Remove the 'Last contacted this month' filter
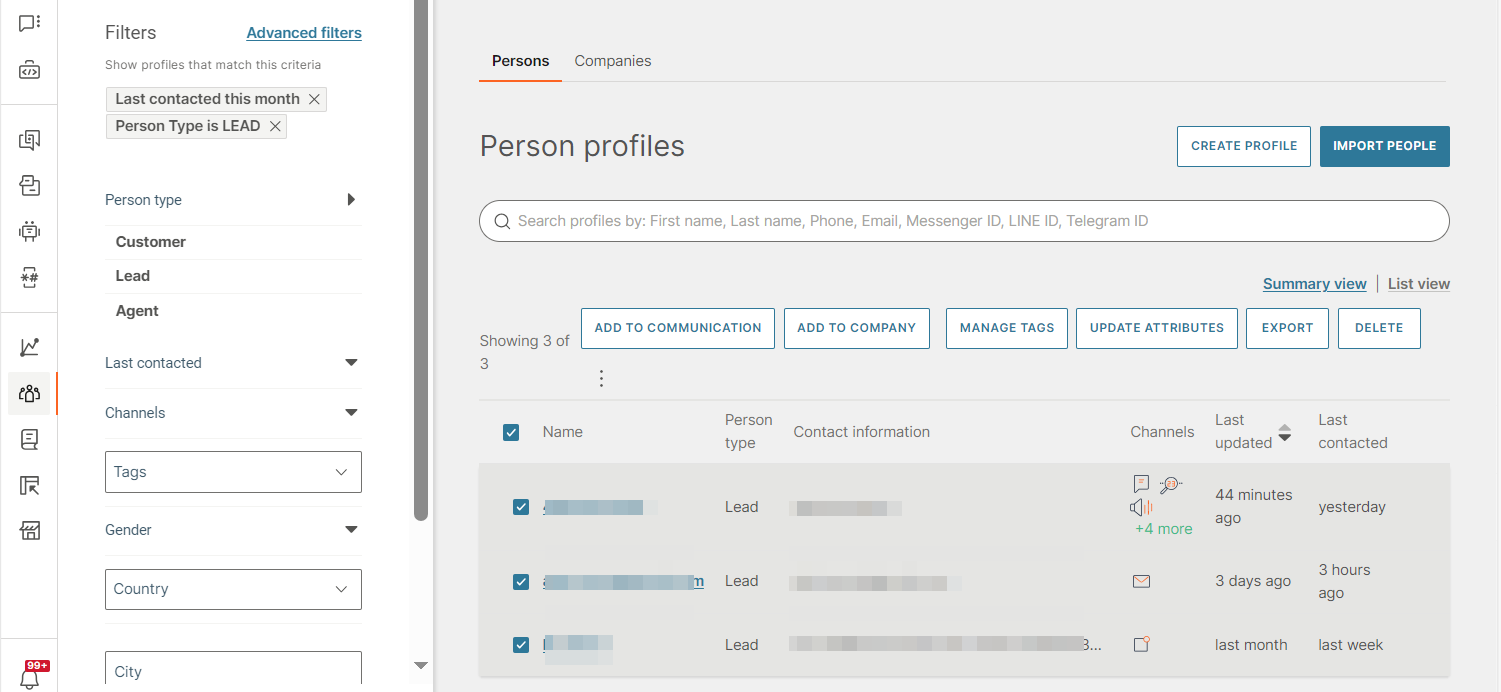The height and width of the screenshot is (692, 1501). click(x=314, y=99)
